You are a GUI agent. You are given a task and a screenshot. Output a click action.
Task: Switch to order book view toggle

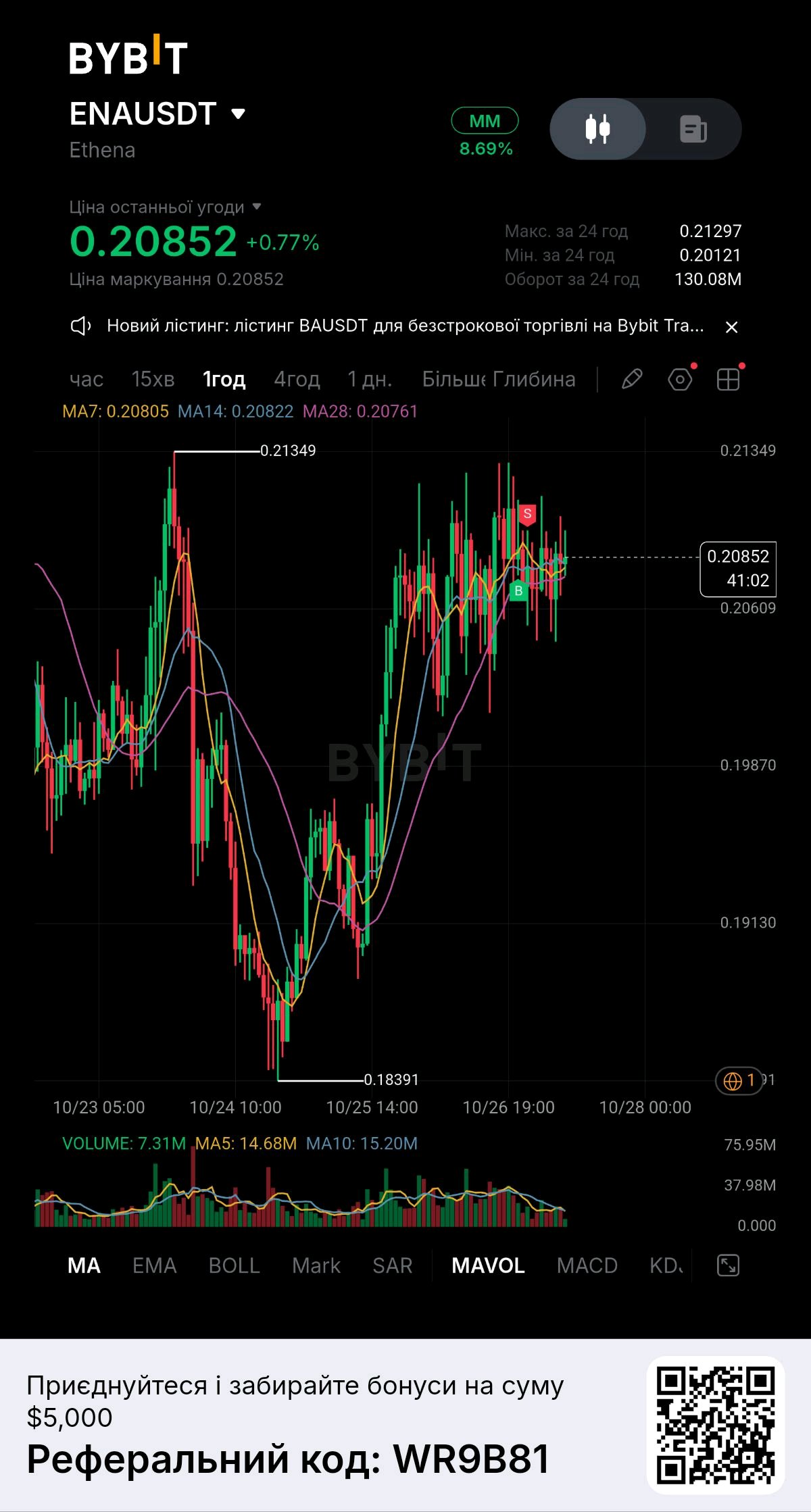click(693, 128)
